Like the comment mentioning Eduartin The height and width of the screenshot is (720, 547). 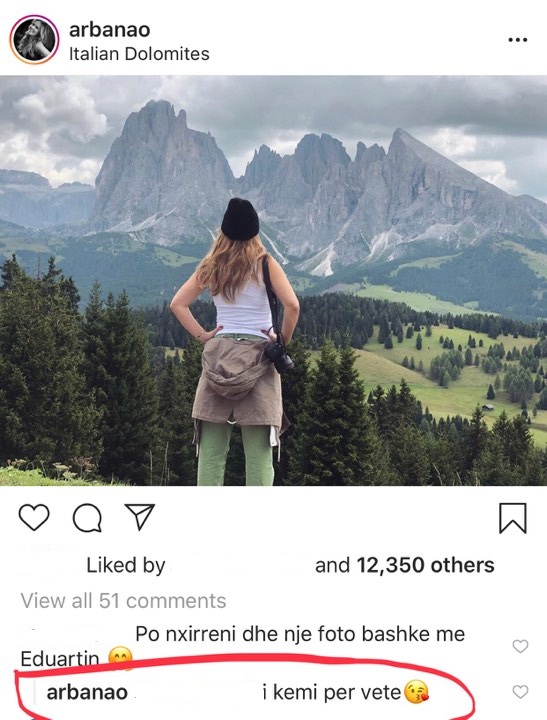point(520,646)
